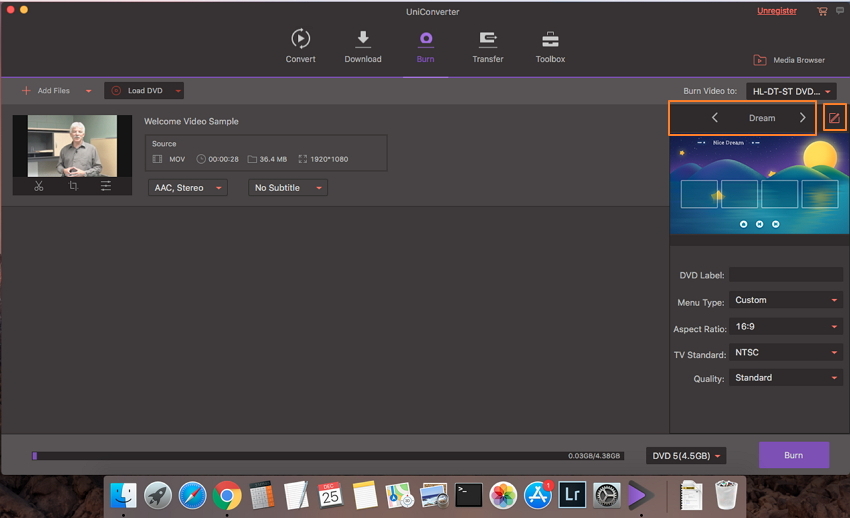This screenshot has width=850, height=518.
Task: Click the 0.03GB/4.38GB capacity text
Action: click(x=594, y=456)
